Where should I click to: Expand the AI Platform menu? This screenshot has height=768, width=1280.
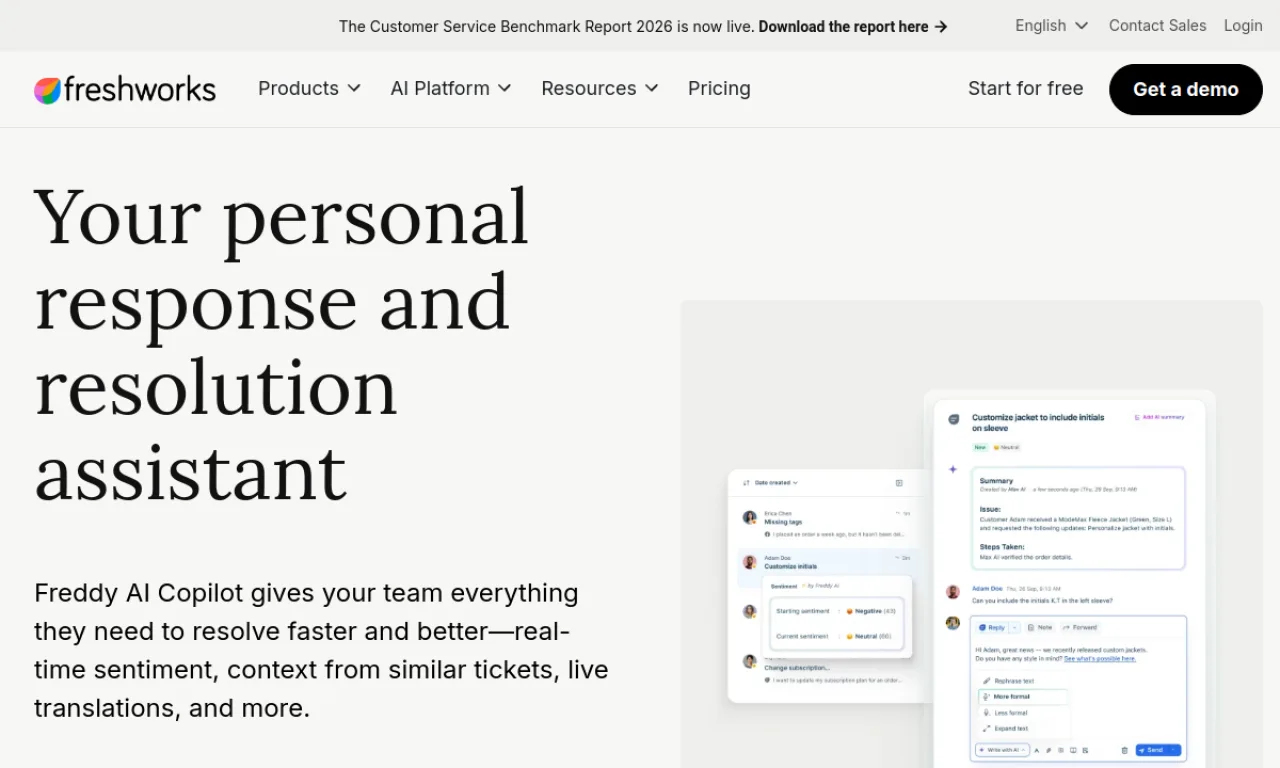[451, 89]
